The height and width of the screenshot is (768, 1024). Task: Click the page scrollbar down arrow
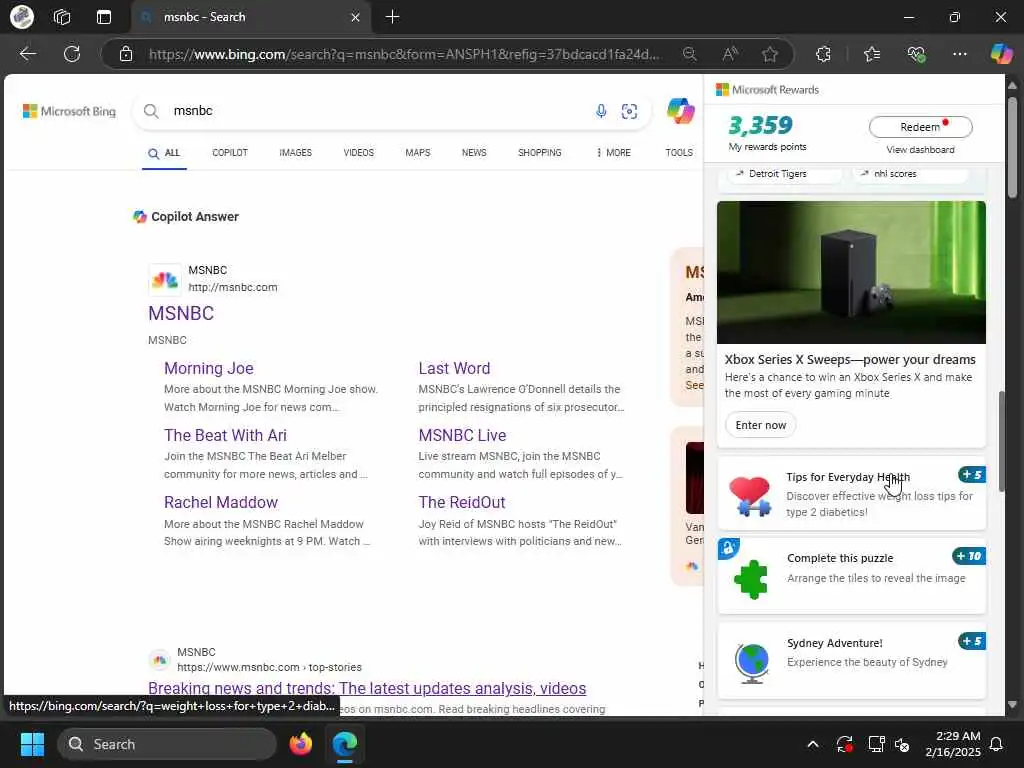(x=1012, y=705)
